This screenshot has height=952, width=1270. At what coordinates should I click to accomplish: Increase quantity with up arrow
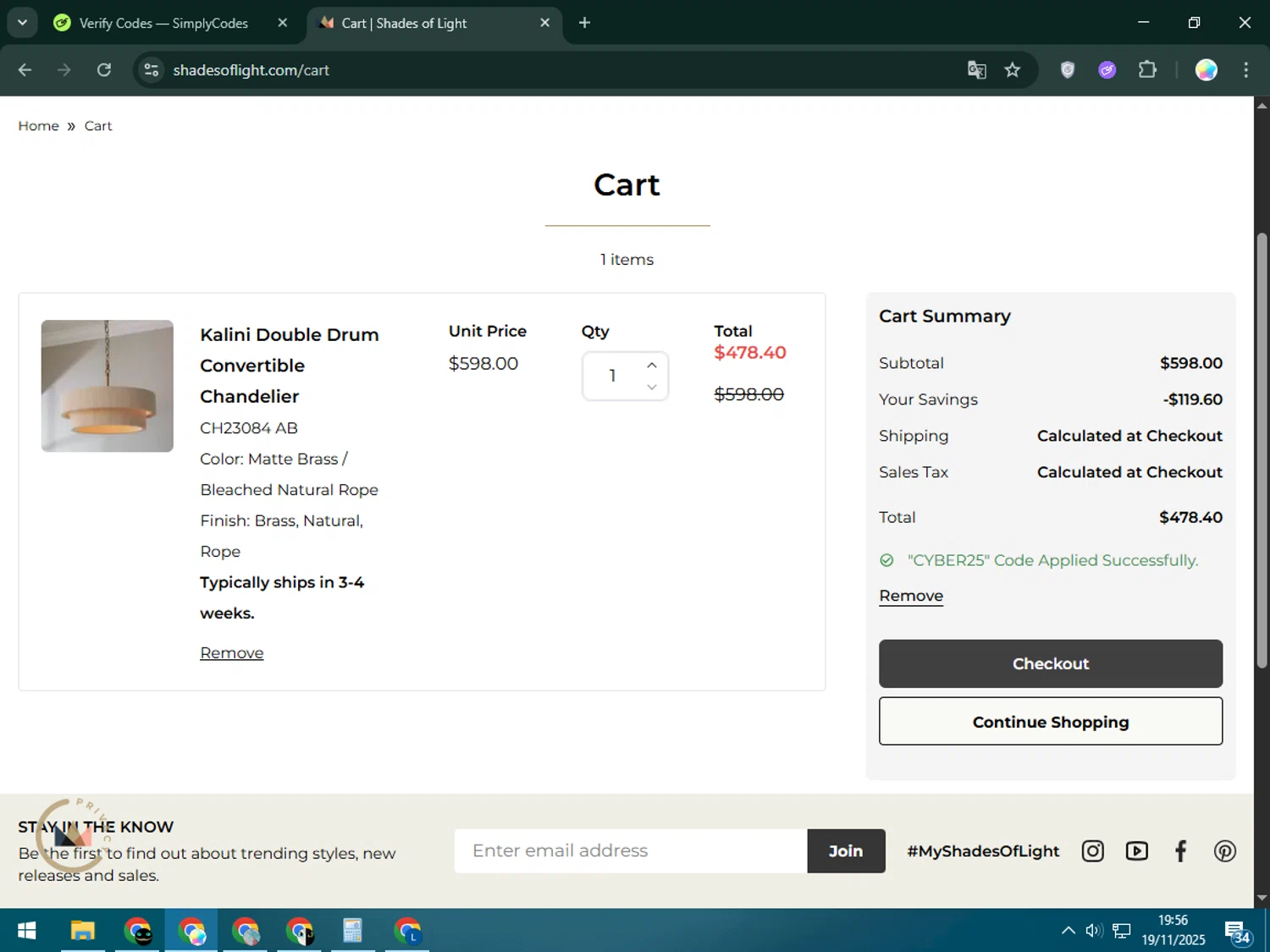point(651,365)
